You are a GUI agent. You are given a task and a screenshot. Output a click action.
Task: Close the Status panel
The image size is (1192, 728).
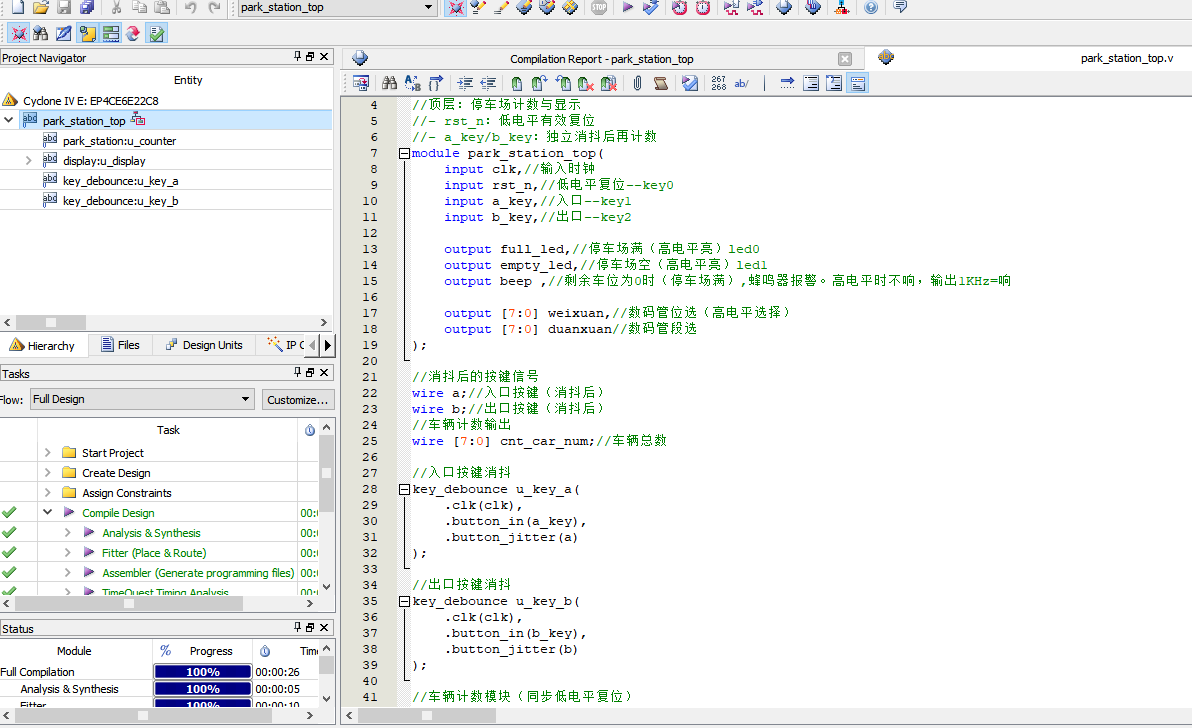click(x=324, y=627)
